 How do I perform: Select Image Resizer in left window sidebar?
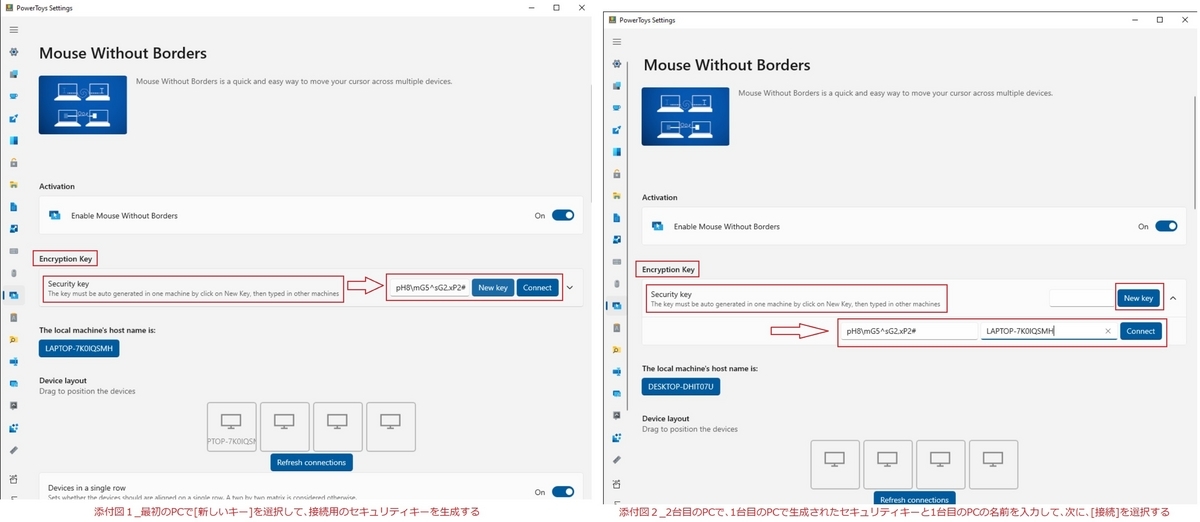(13, 228)
